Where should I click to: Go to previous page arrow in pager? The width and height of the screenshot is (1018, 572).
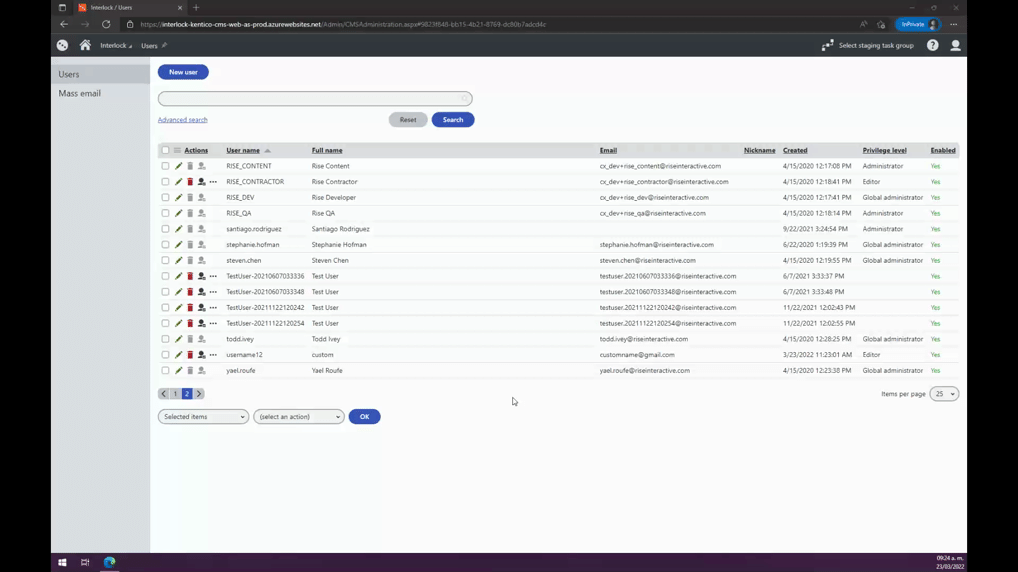[164, 393]
